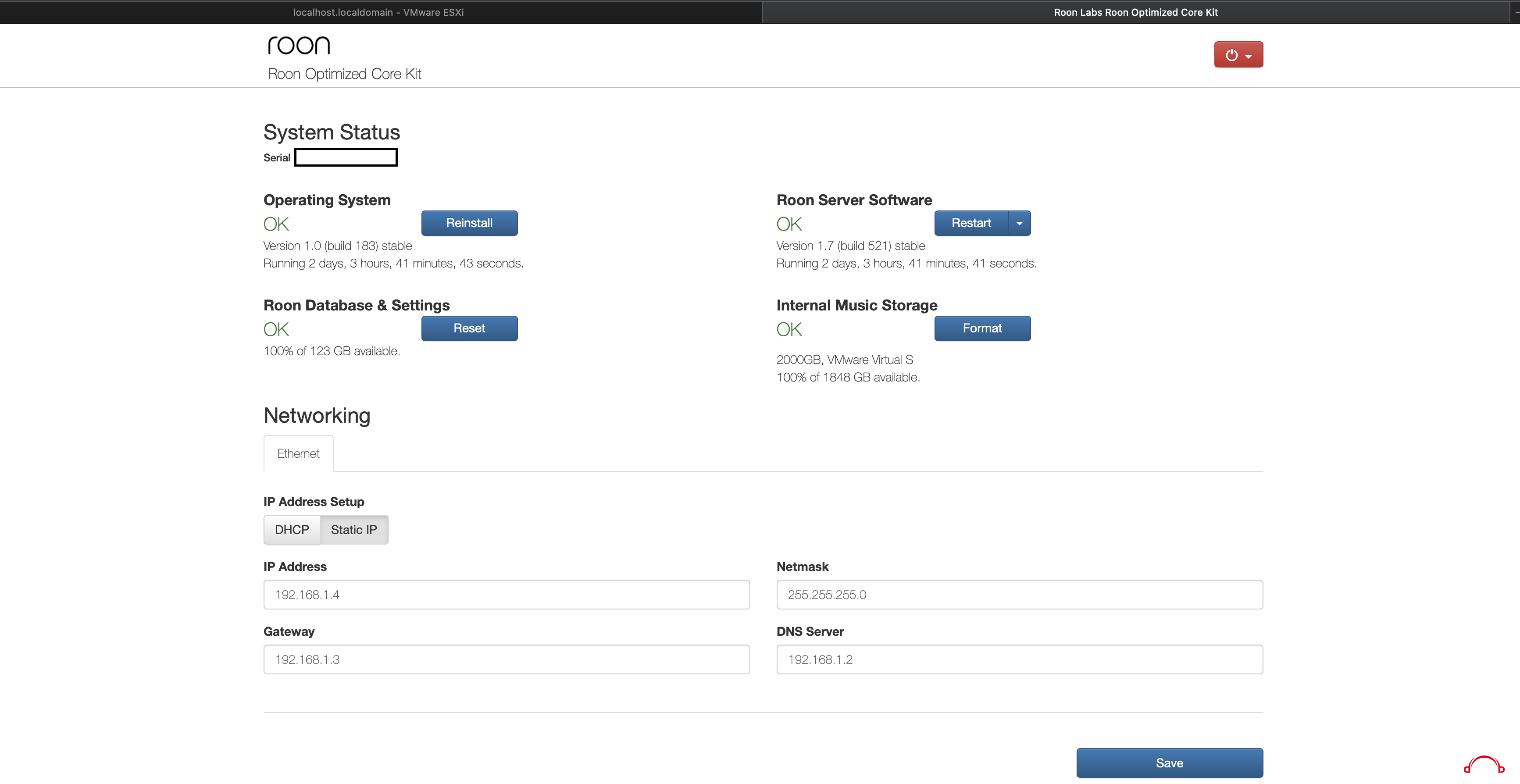This screenshot has width=1520, height=784.
Task: Reset Roon Database & Settings
Action: click(469, 328)
